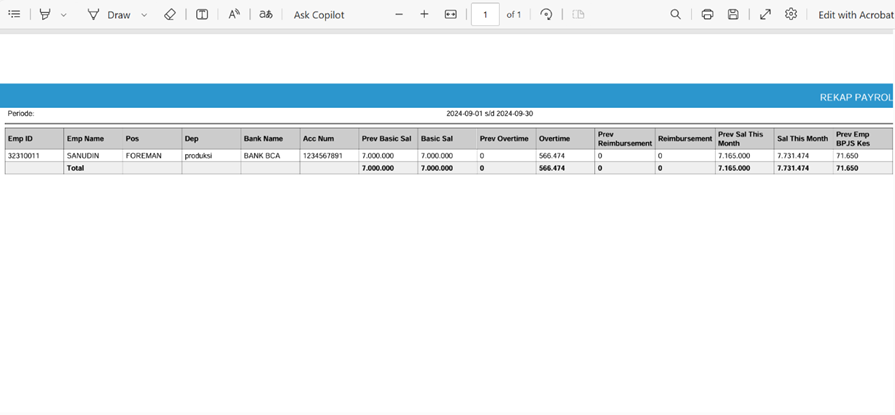Zoom in with the plus button
Screen dimensions: 895x415
(x=424, y=15)
